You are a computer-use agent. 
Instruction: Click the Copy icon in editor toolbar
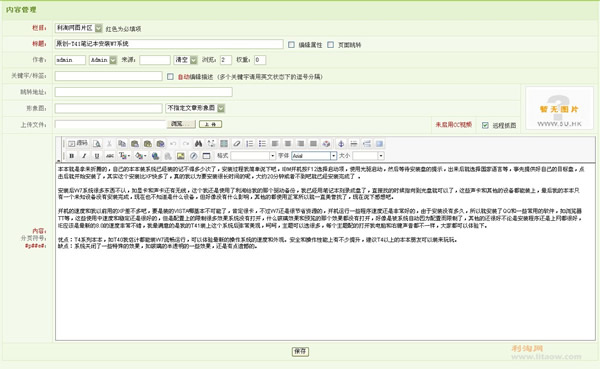click(122, 144)
